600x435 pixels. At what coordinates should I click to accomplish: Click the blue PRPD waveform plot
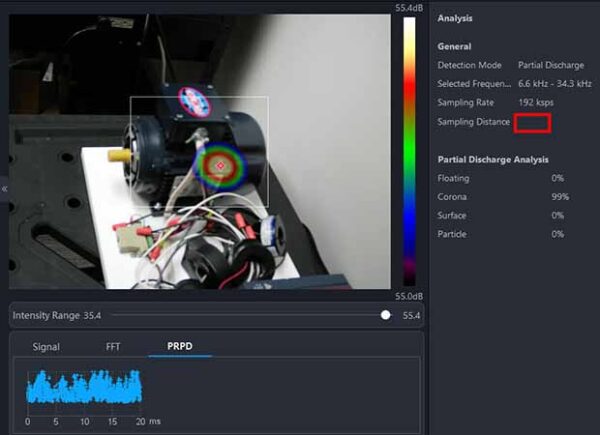(84, 386)
